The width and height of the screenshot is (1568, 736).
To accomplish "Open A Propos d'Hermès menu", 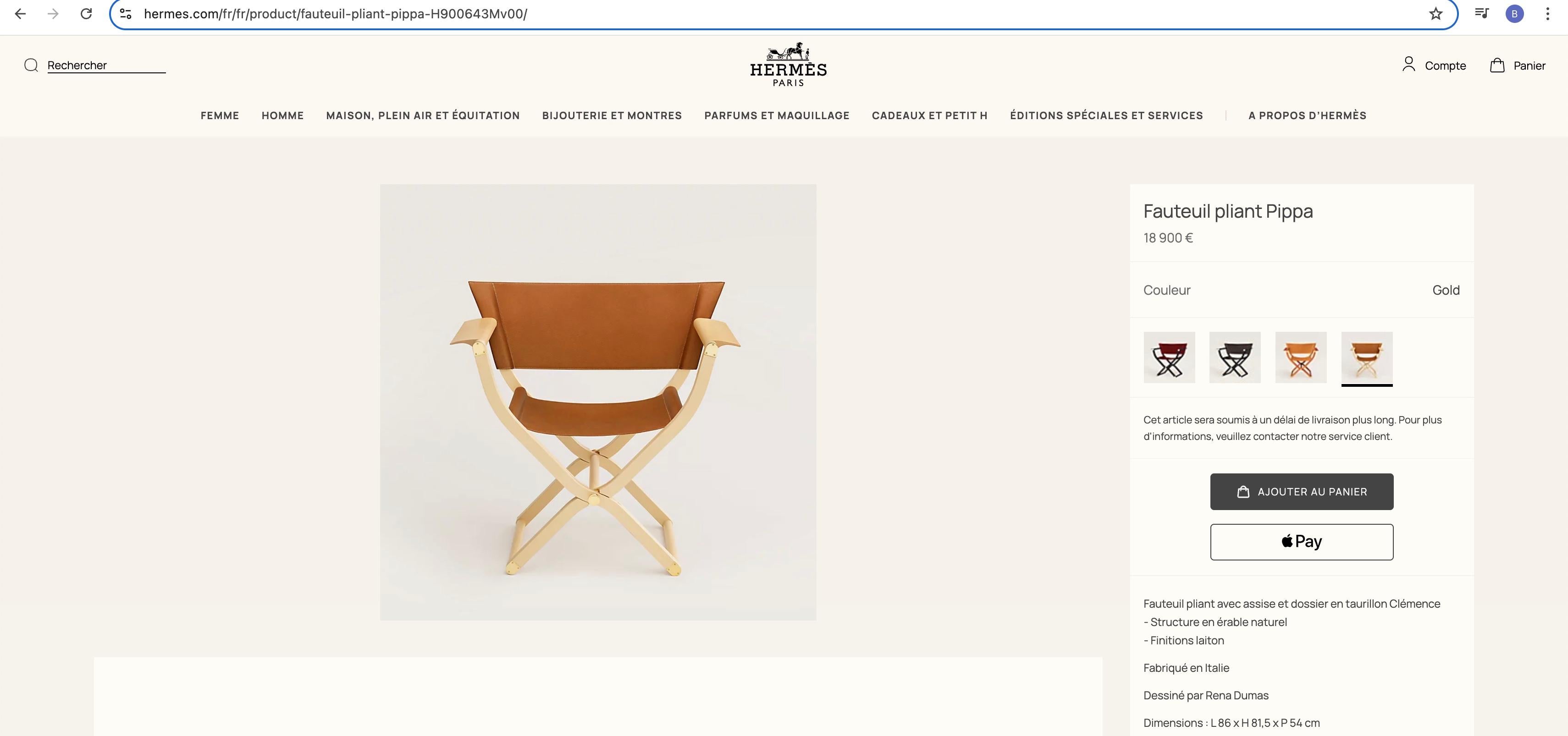I will click(1307, 115).
